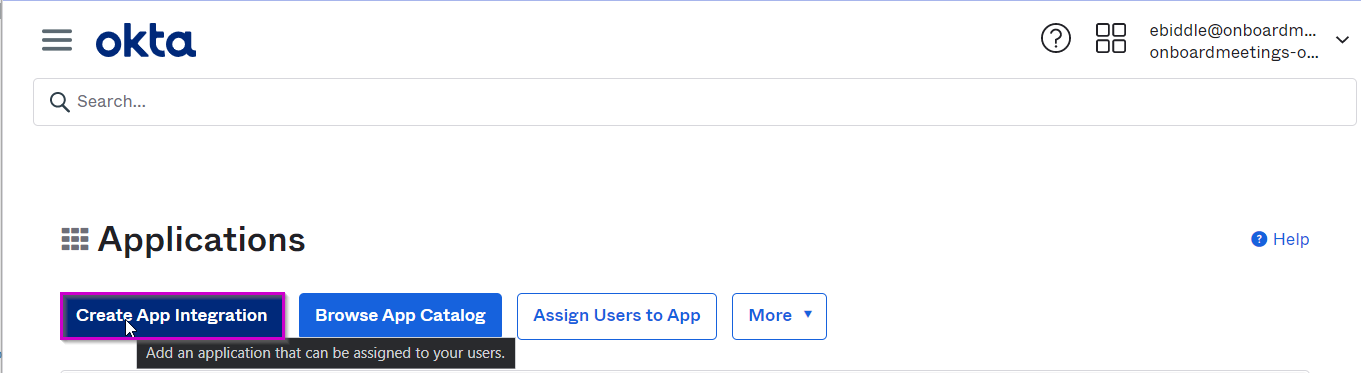Open the Help link
Image resolution: width=1361 pixels, height=373 pixels.
tap(1280, 239)
